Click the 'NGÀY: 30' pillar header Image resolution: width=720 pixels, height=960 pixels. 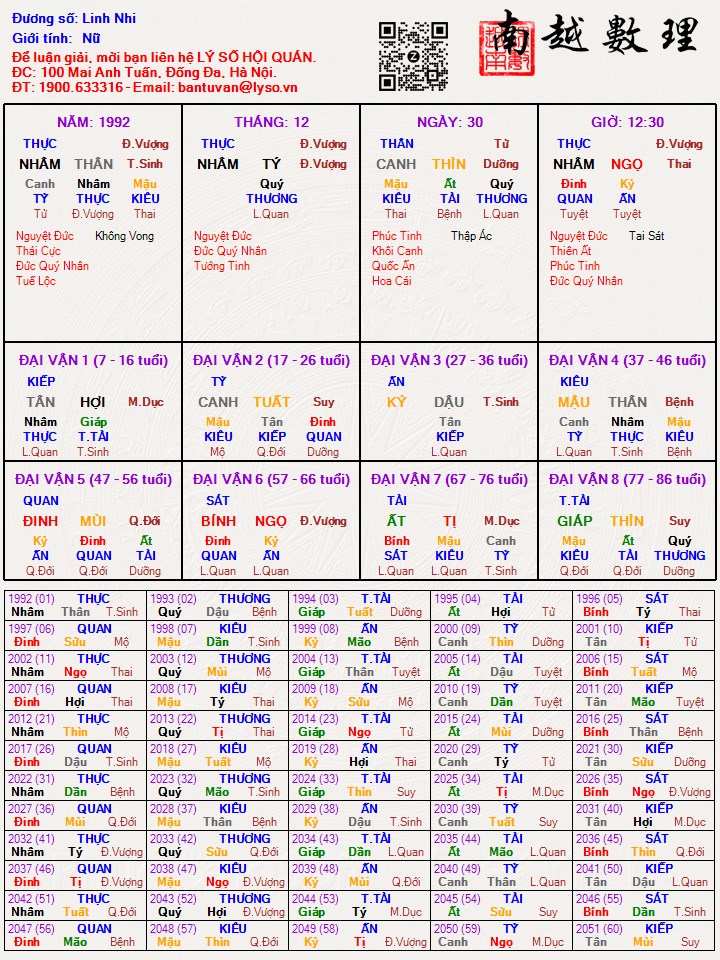pos(449,122)
